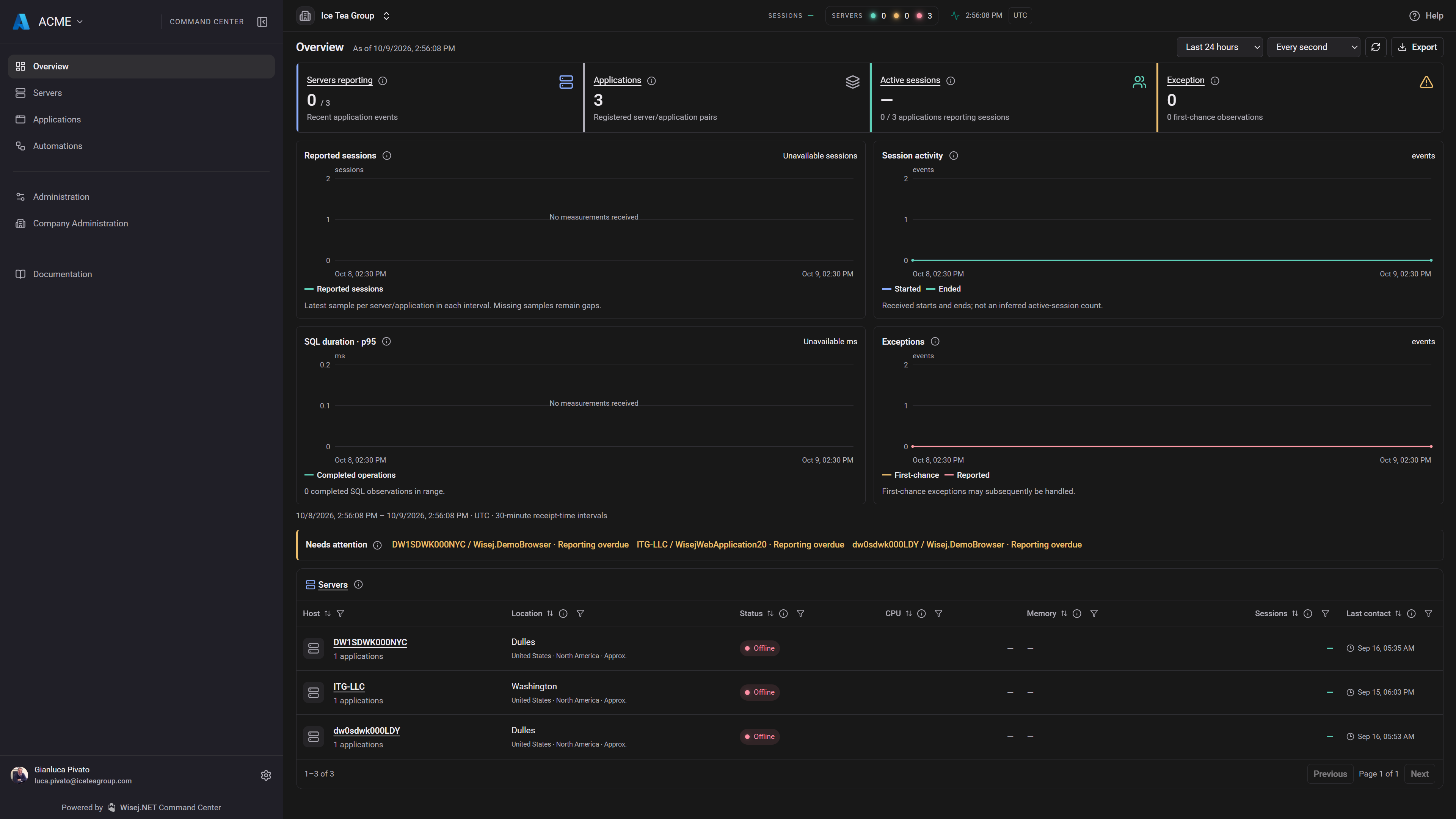The image size is (1456, 819).
Task: Click the Reported sessions chart info icon
Action: pyautogui.click(x=387, y=155)
